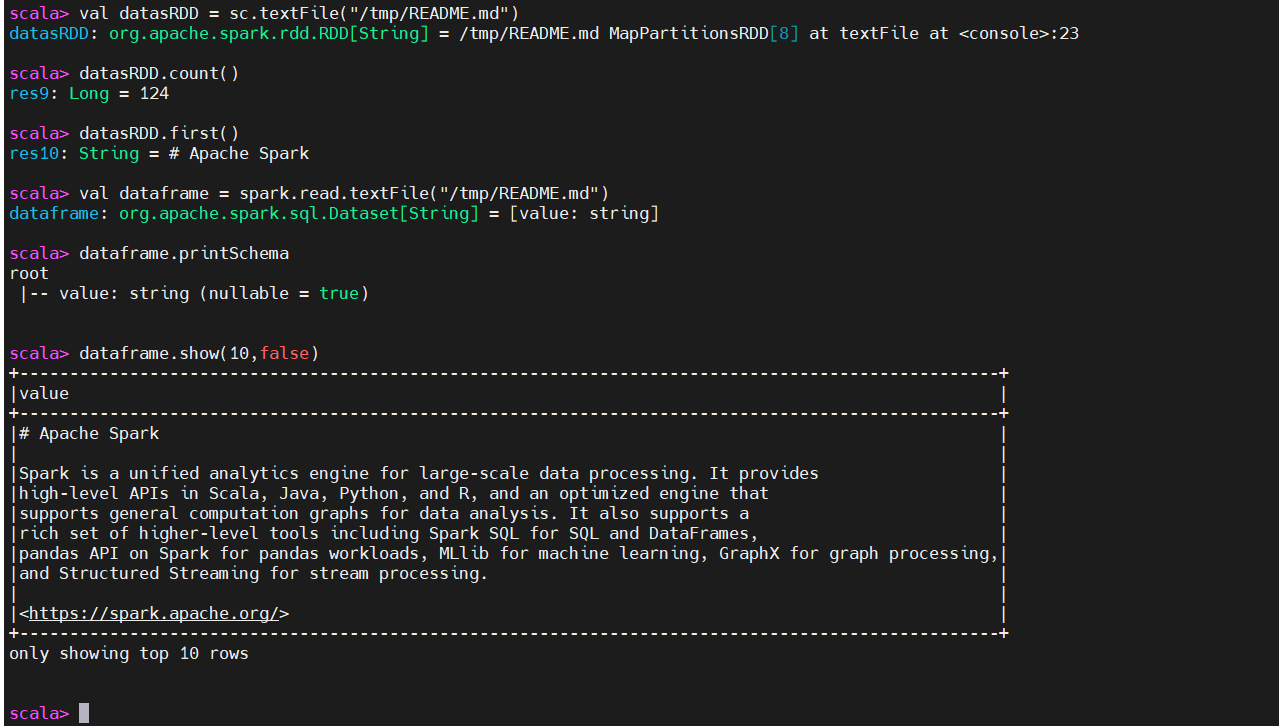Image resolution: width=1279 pixels, height=726 pixels.
Task: Click the blinking cursor at the last prompt
Action: [x=84, y=713]
